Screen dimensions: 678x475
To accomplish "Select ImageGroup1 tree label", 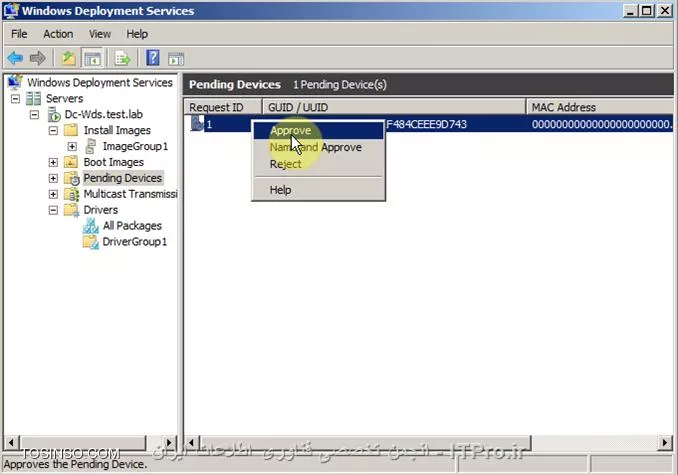I will (x=135, y=146).
